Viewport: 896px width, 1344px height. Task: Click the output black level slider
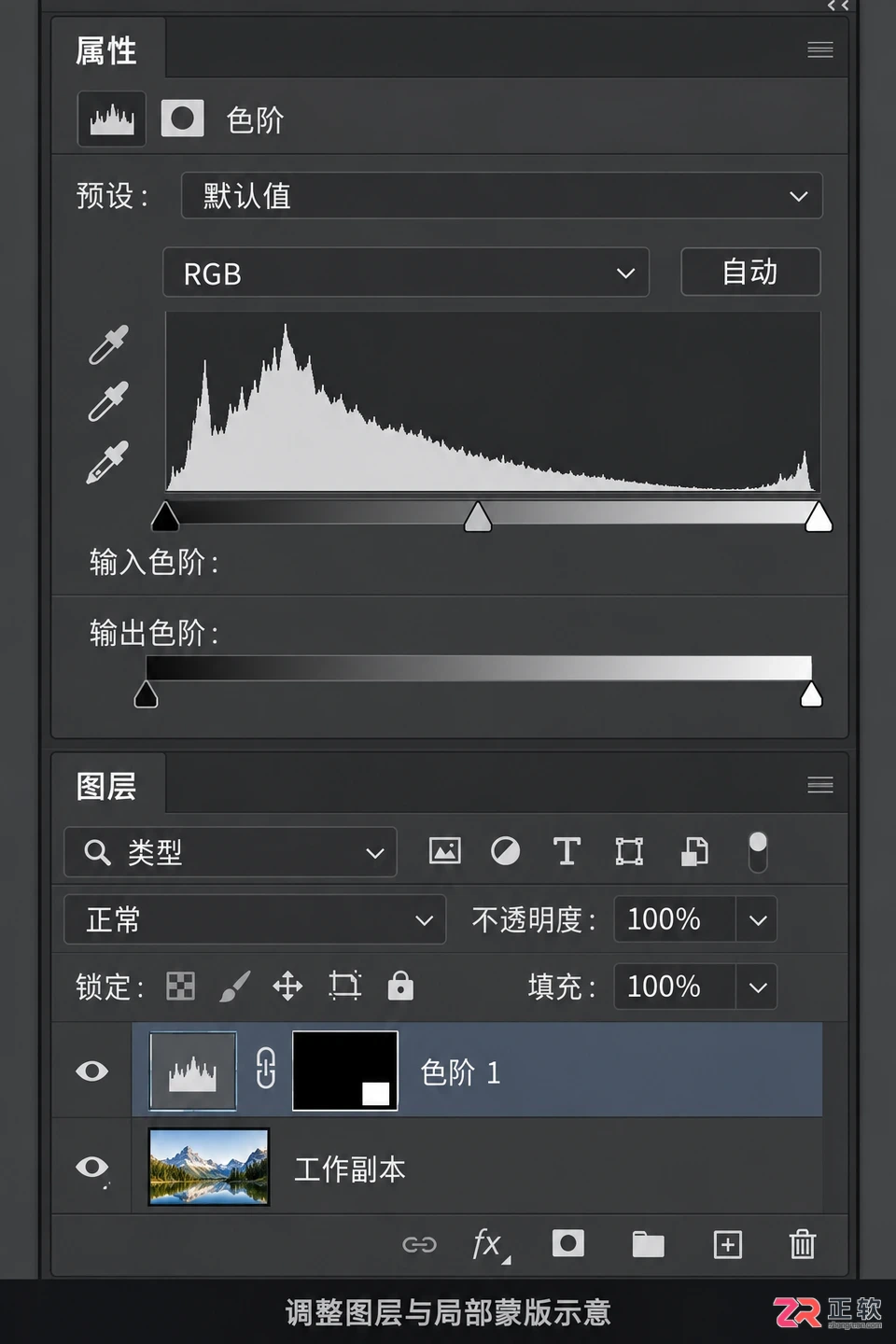pyautogui.click(x=146, y=694)
